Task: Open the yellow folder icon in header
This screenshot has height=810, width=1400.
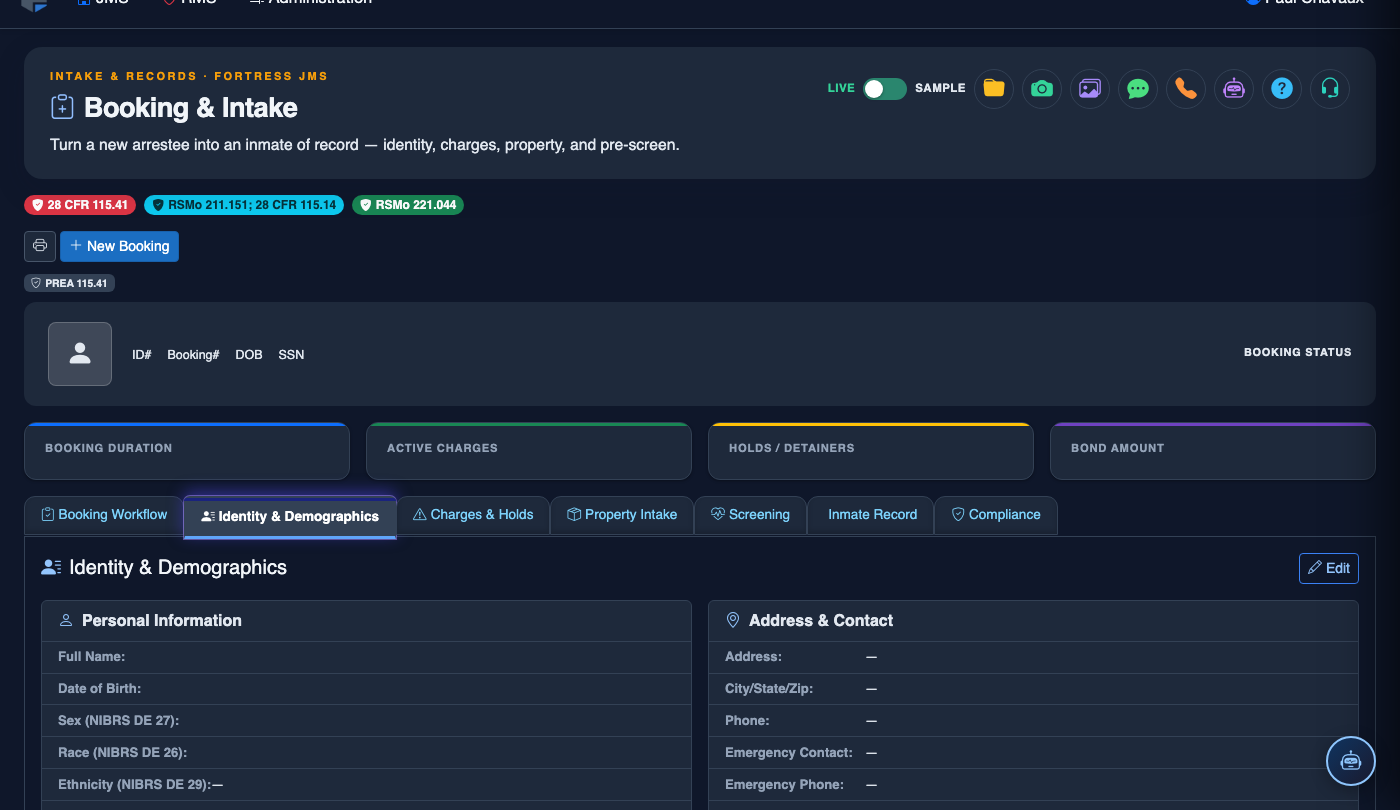Action: (x=994, y=88)
